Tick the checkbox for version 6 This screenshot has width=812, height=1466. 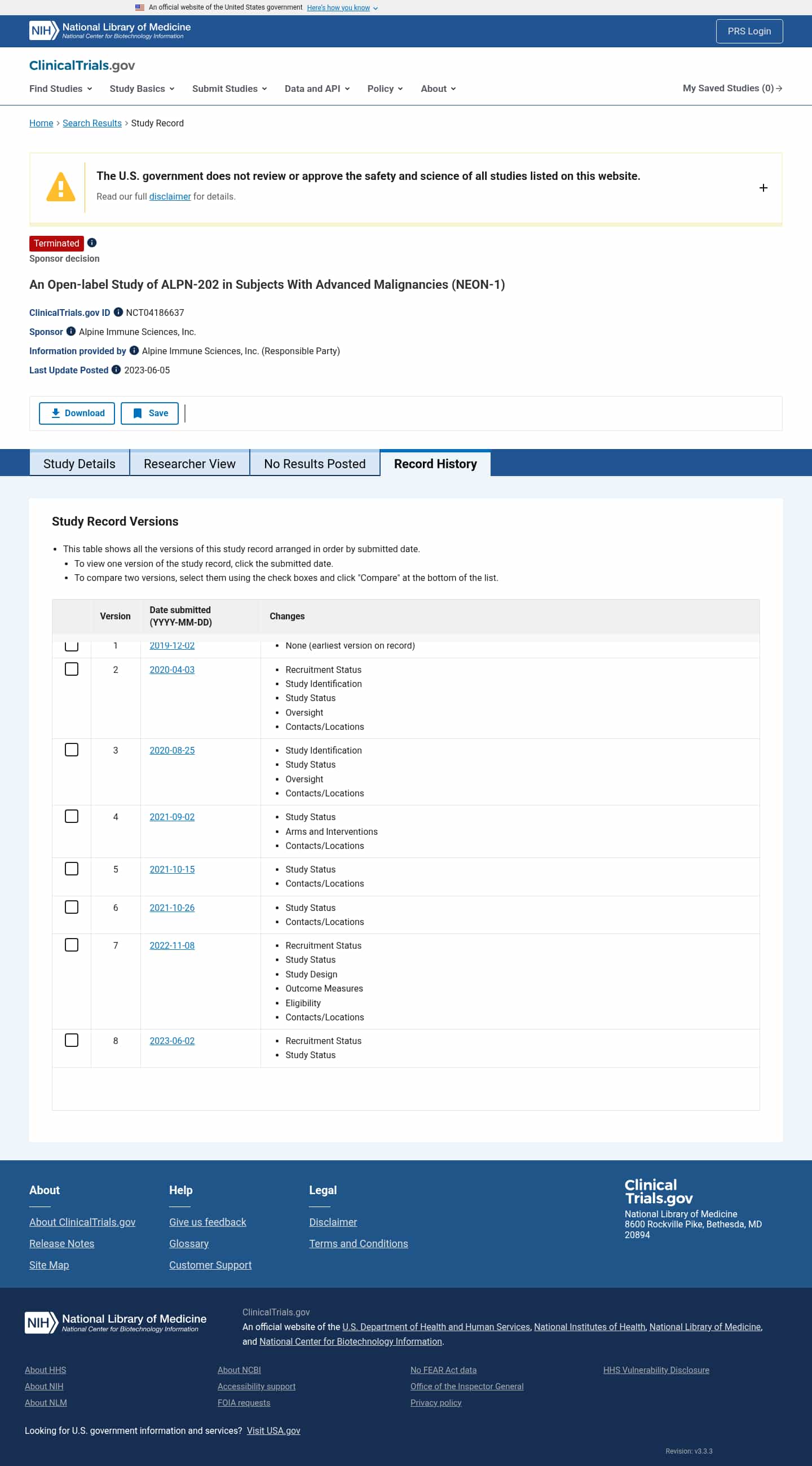pos(72,907)
